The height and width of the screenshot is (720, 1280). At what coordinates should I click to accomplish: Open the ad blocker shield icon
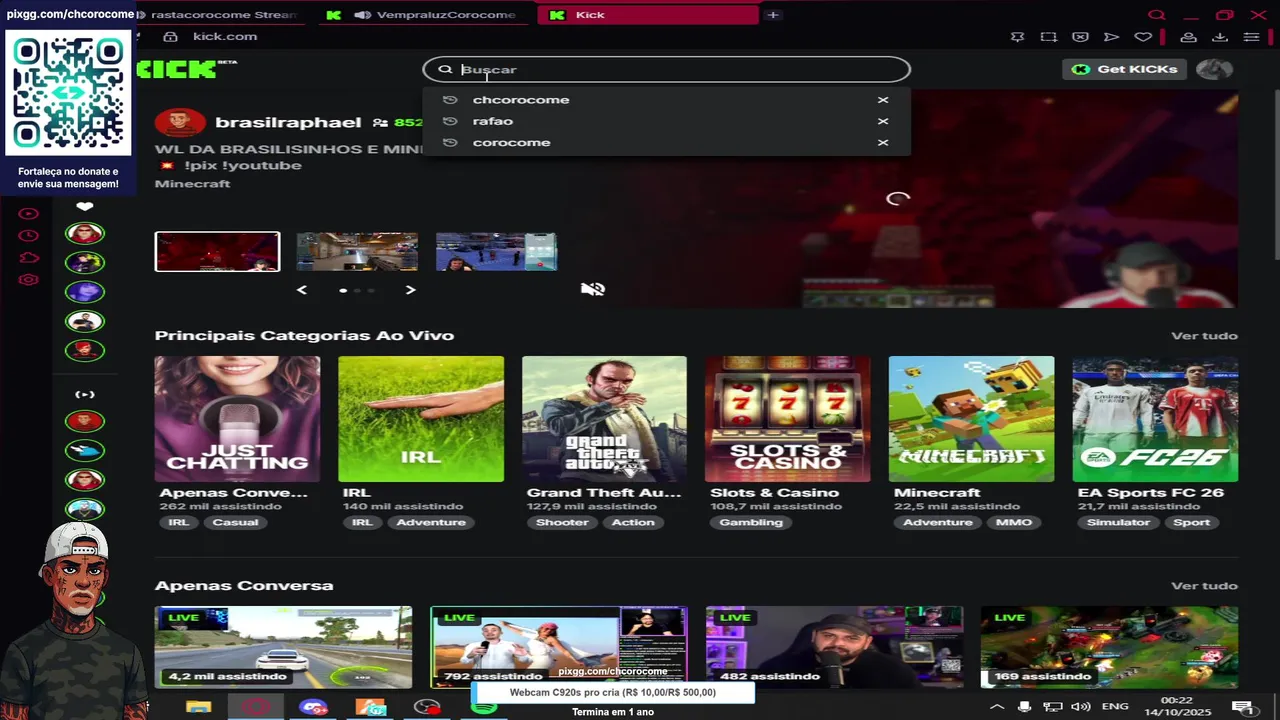(x=1080, y=37)
